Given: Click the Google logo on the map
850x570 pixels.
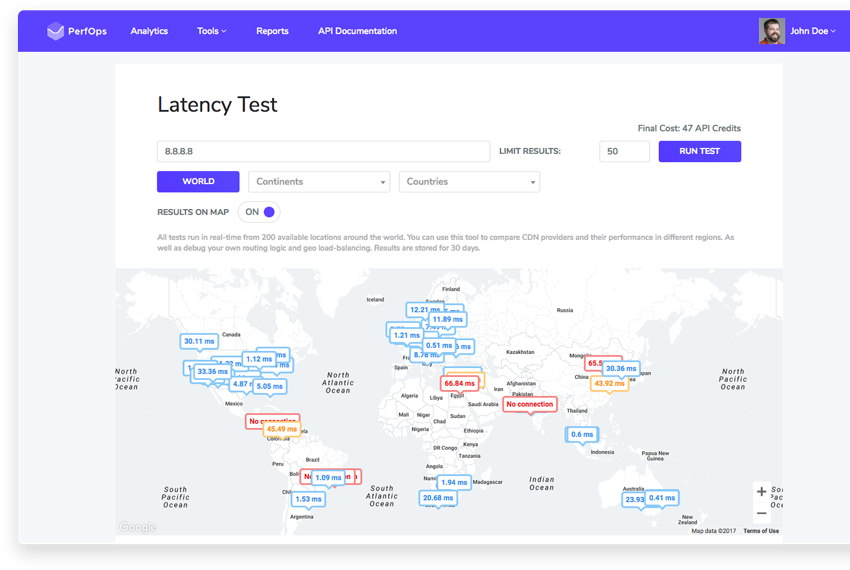Looking at the screenshot, I should (x=138, y=527).
